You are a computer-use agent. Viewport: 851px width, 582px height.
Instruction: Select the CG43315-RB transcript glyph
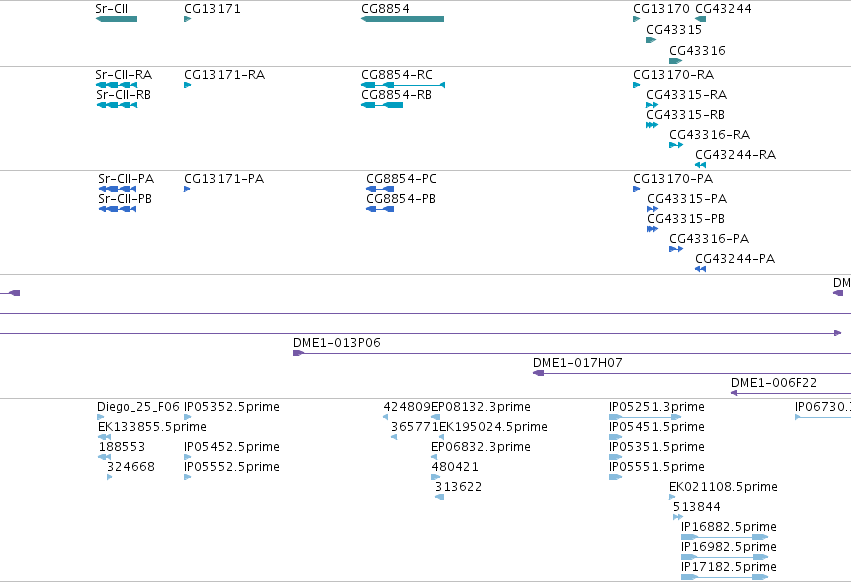point(652,125)
